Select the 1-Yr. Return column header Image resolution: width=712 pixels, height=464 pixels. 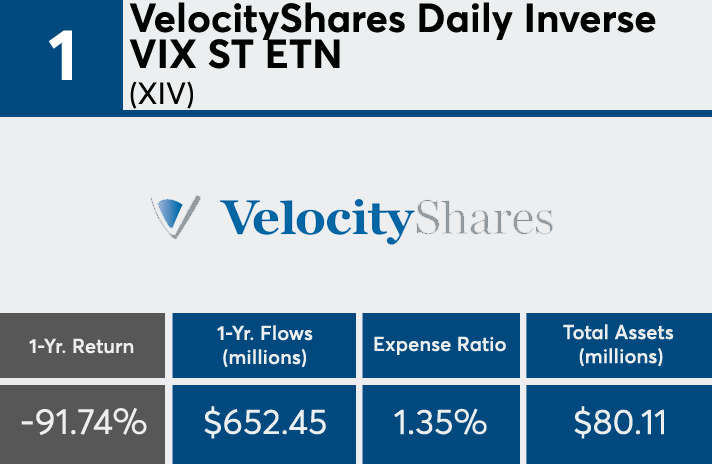click(81, 346)
